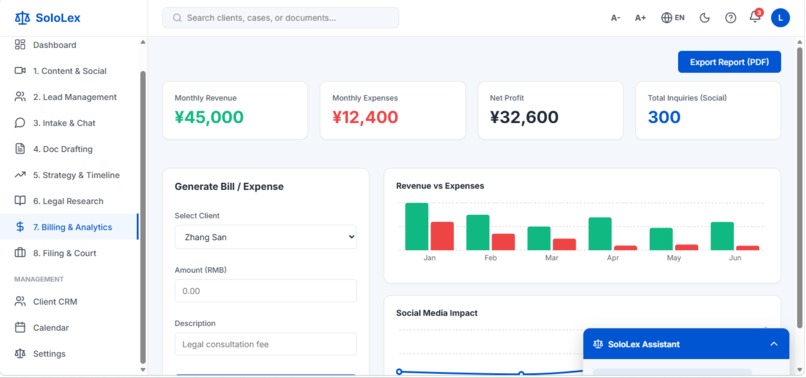Open the user avatar L menu
Image resolution: width=806 pixels, height=378 pixels.
coord(780,18)
